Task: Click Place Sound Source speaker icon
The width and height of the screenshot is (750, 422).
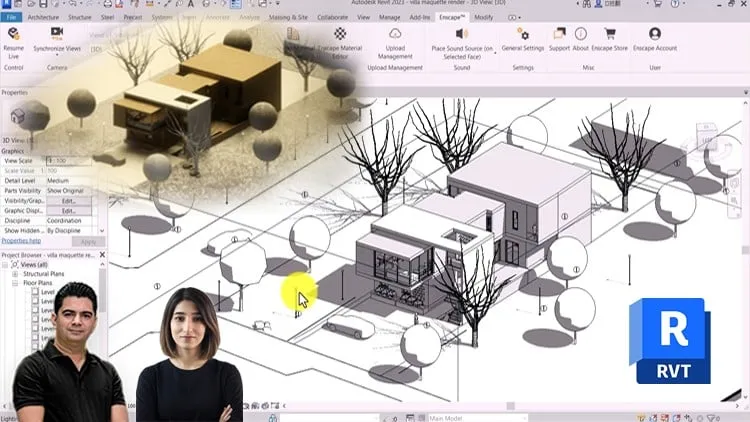Action: [462, 33]
